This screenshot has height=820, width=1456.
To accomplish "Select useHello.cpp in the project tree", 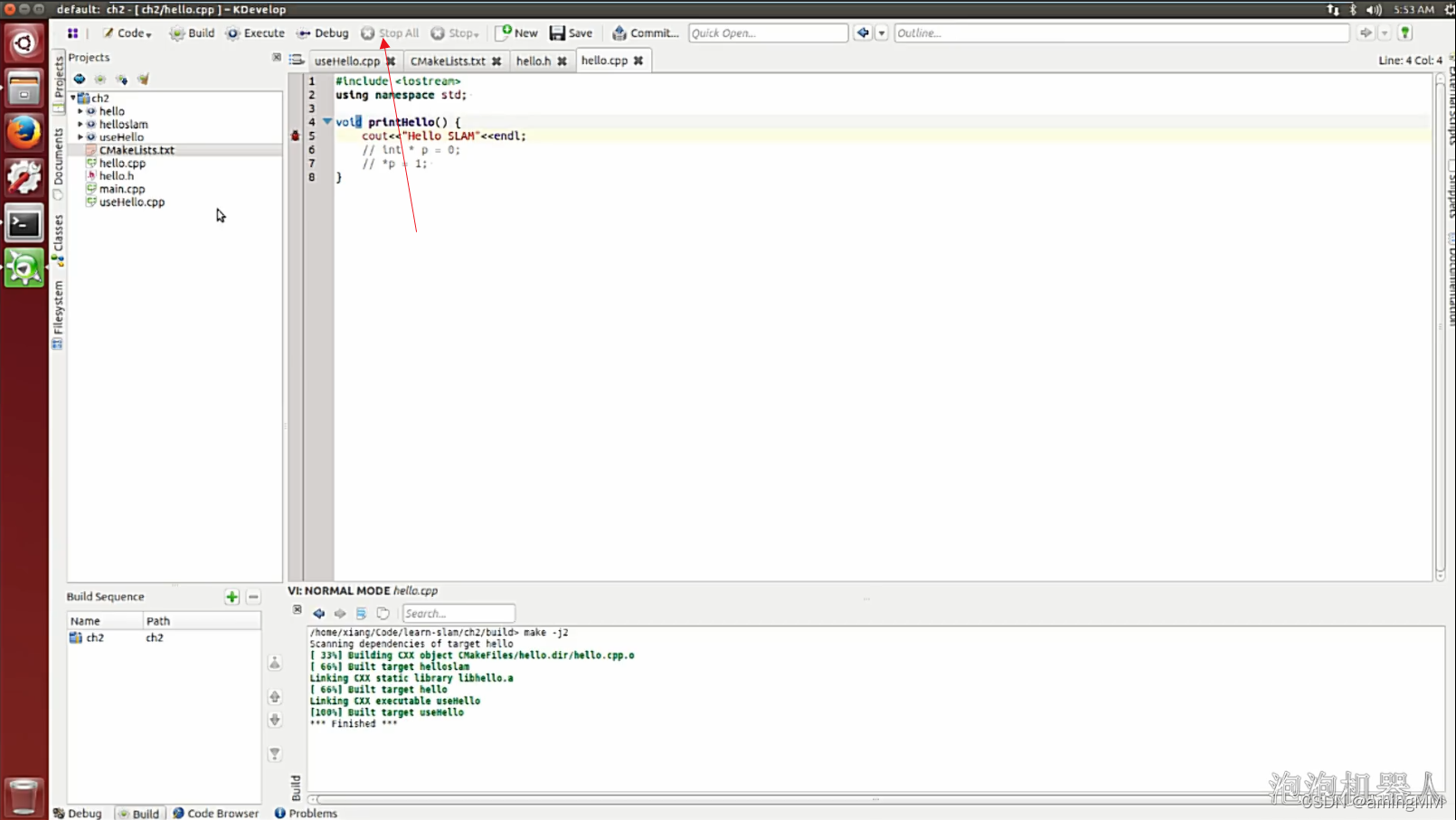I will pos(132,202).
